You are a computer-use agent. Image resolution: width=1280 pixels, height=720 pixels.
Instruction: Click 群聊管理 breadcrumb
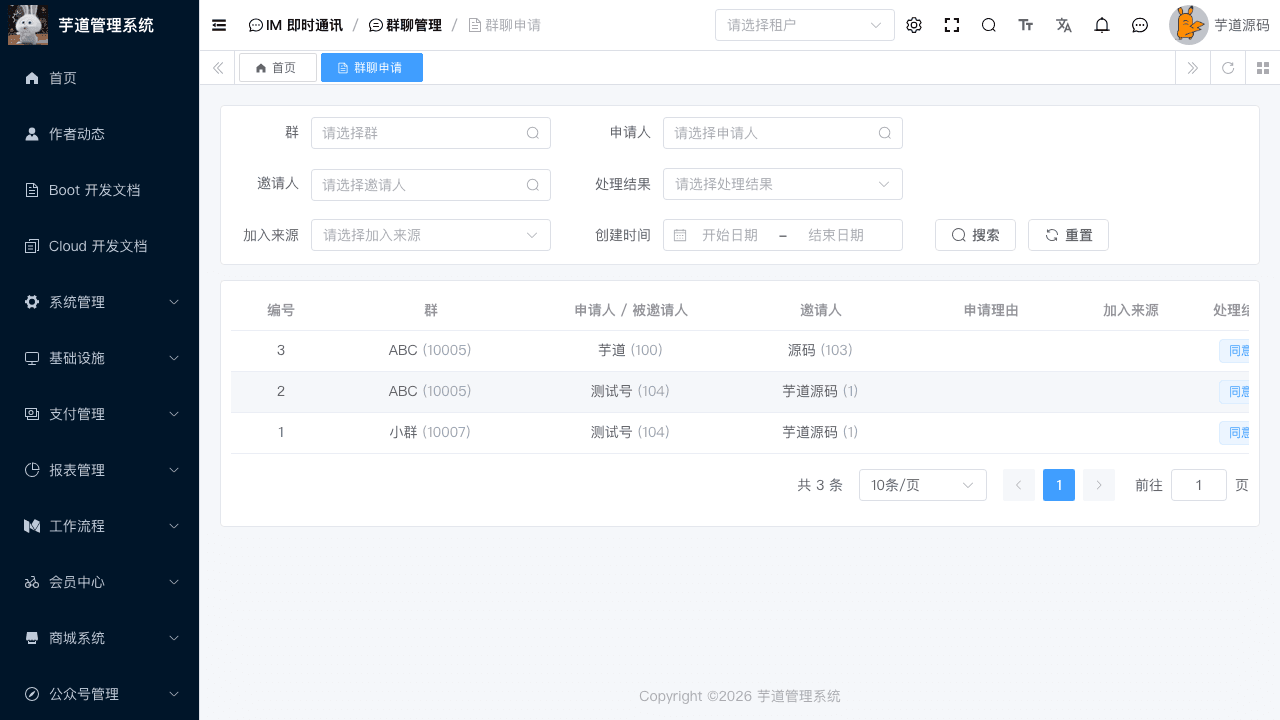(405, 25)
